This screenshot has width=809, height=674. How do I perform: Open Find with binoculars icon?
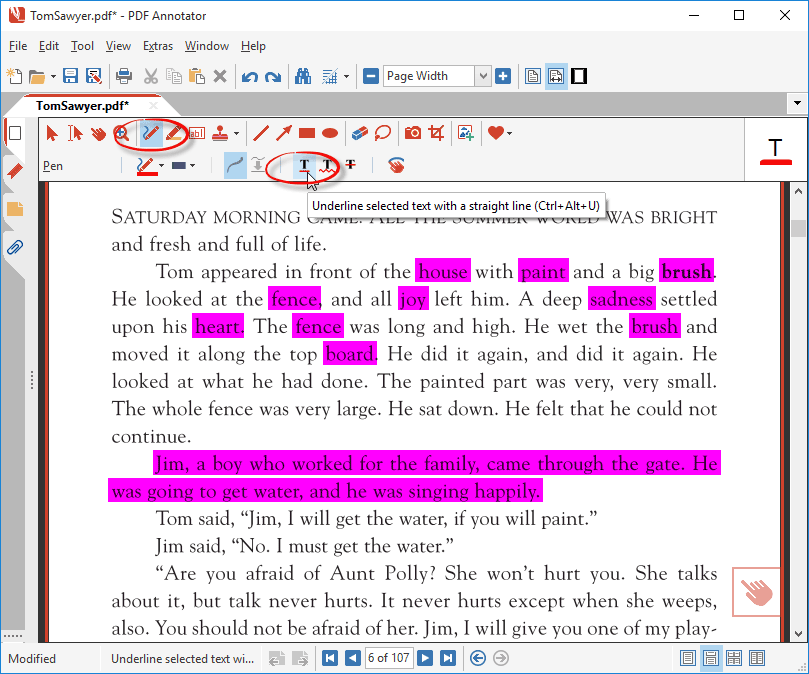coord(303,76)
